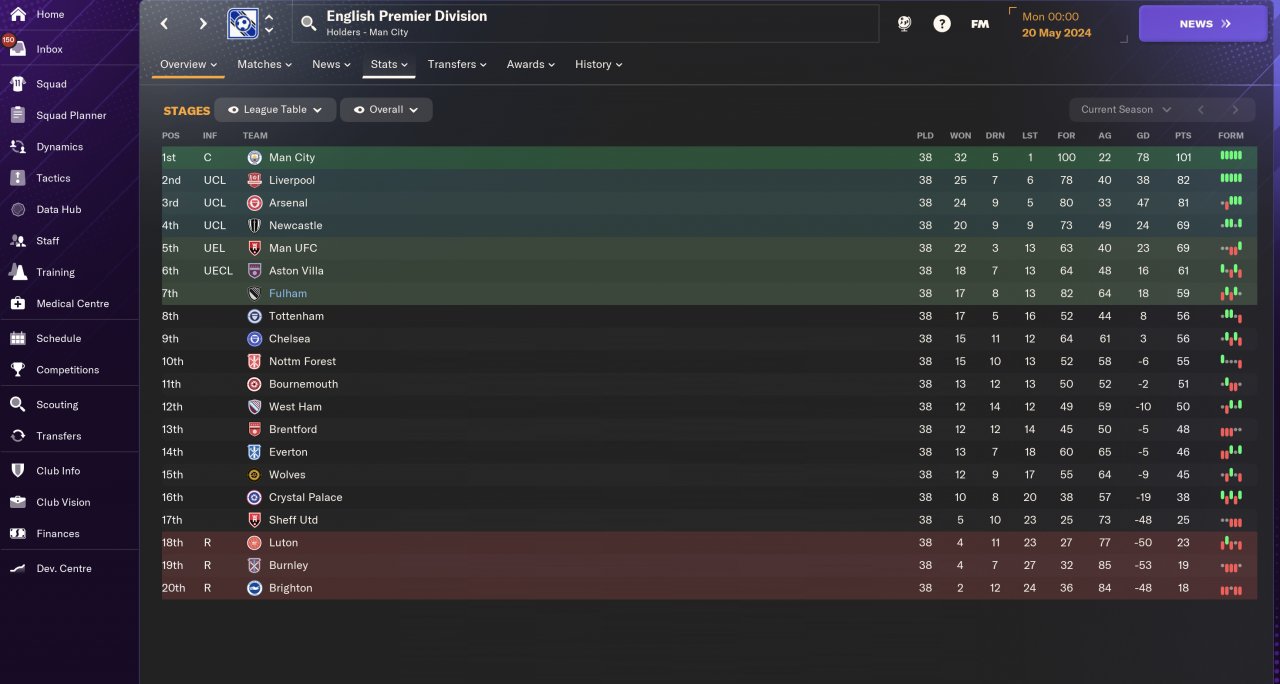Click the eye icon in League Table selector
Viewport: 1280px width, 684px height.
click(233, 110)
